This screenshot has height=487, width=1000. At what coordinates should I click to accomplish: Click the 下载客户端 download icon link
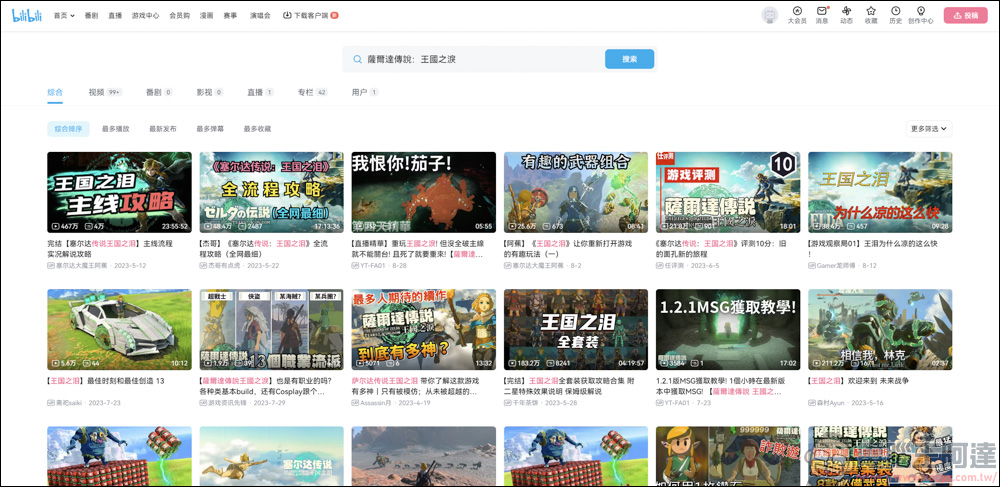coord(310,15)
